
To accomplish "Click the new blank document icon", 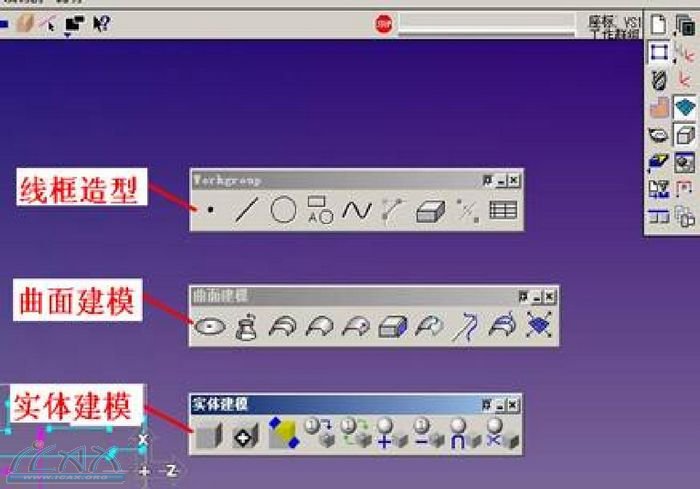I will [658, 25].
